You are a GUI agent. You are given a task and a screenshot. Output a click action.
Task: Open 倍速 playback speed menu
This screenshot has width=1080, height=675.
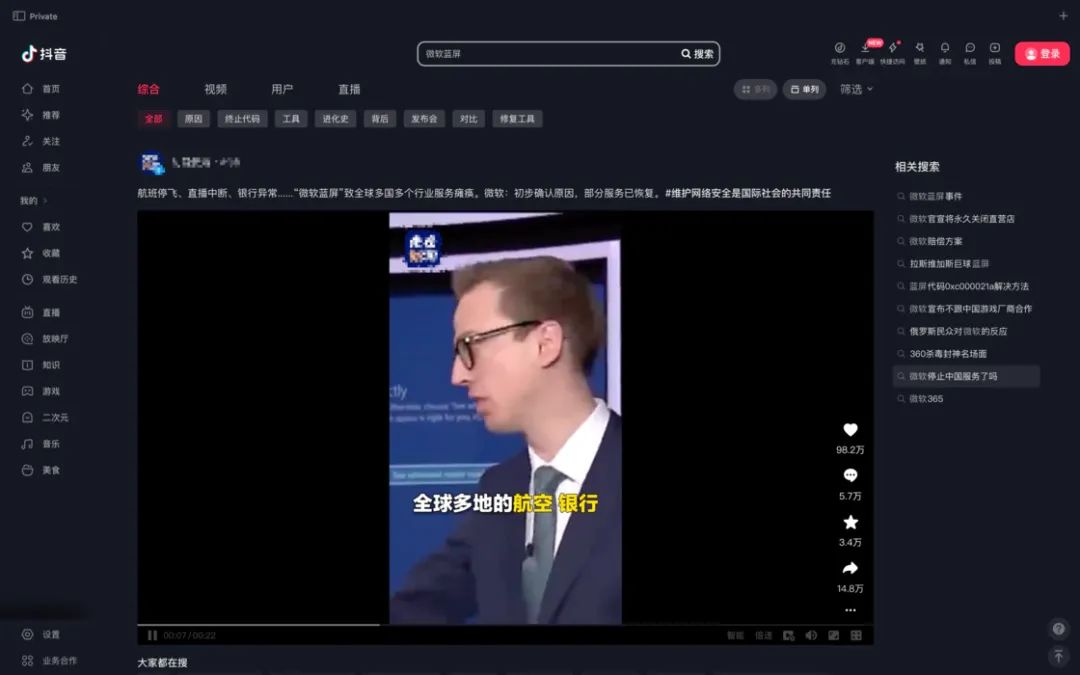click(x=763, y=635)
